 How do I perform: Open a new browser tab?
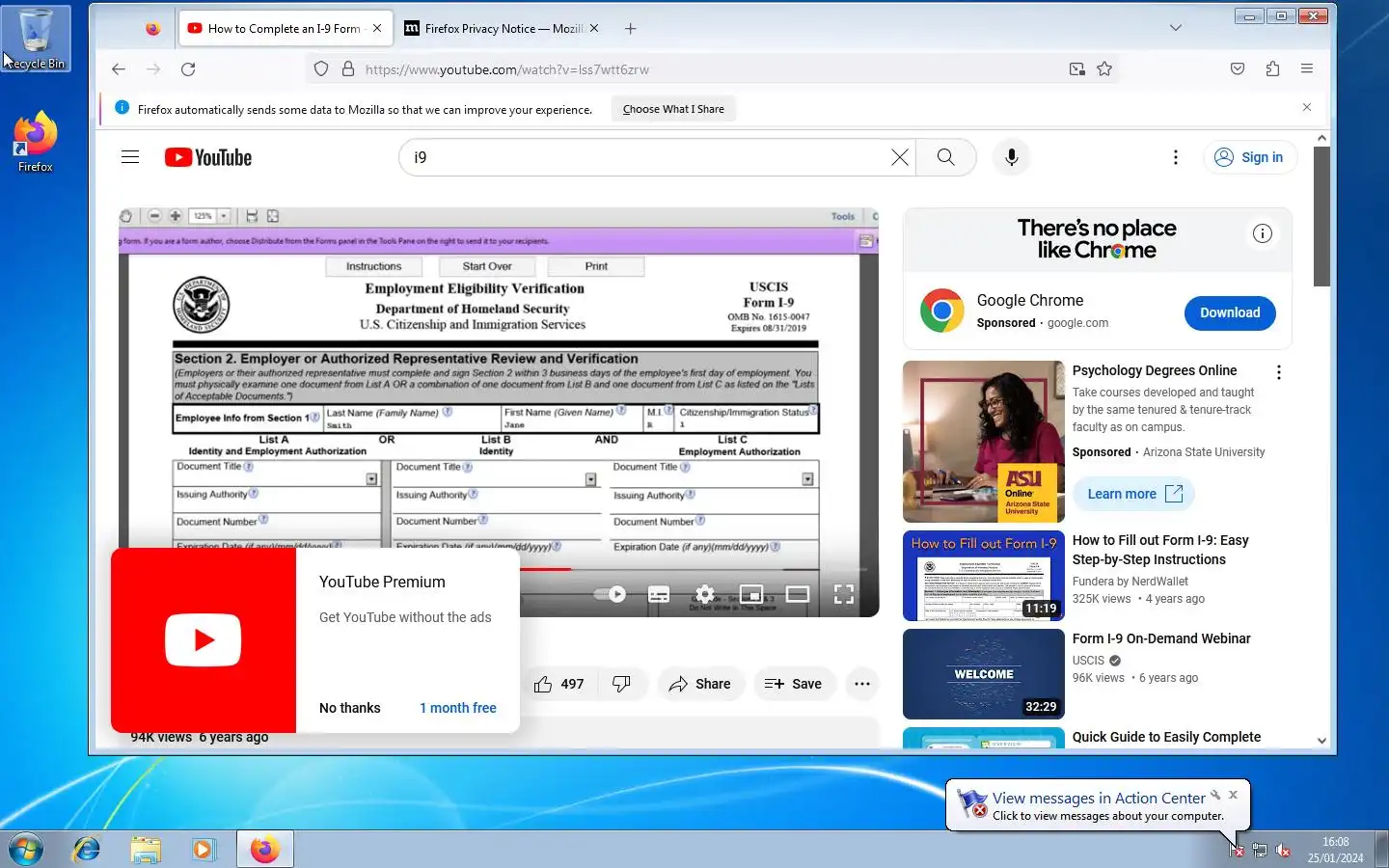click(x=630, y=28)
